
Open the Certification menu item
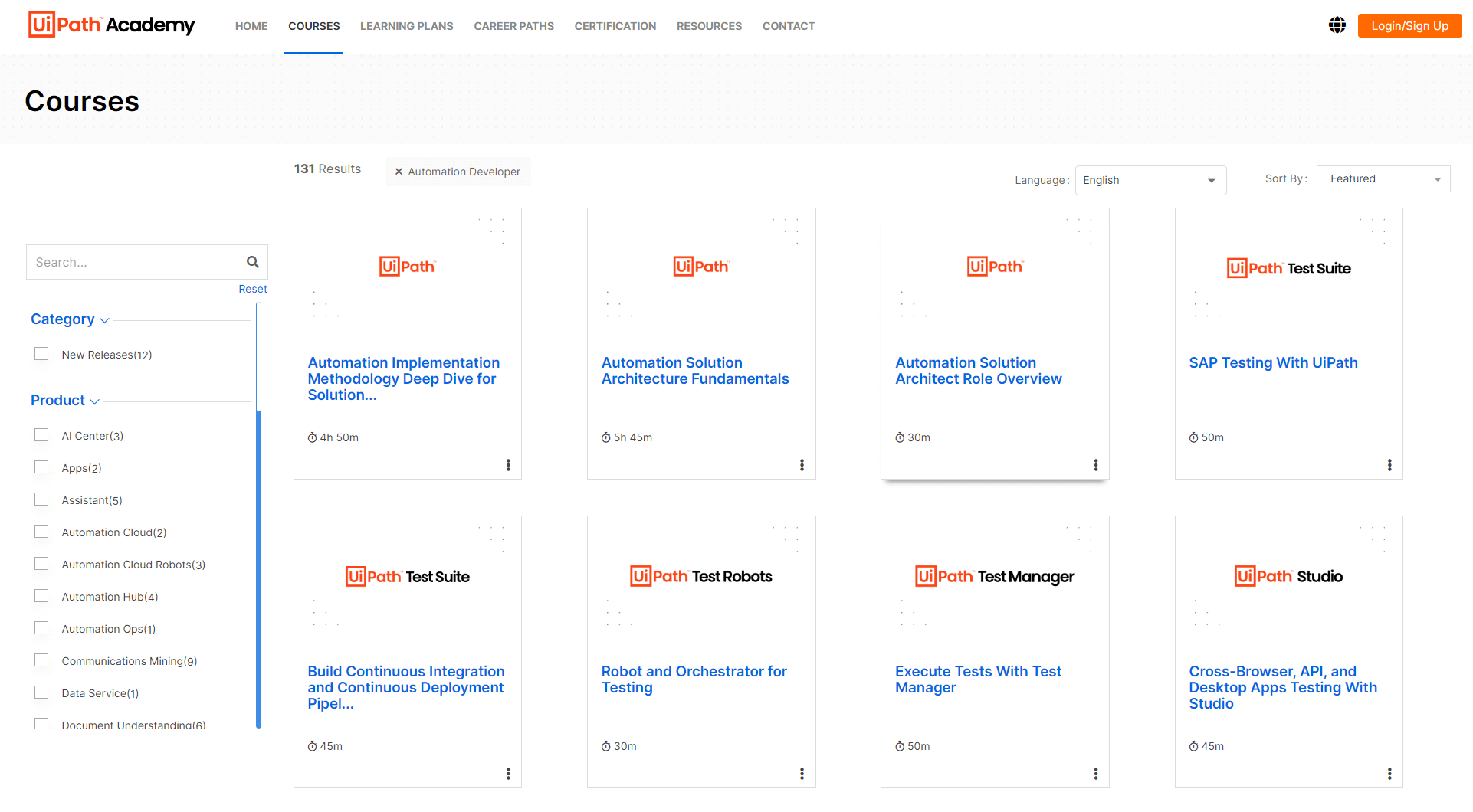click(615, 26)
